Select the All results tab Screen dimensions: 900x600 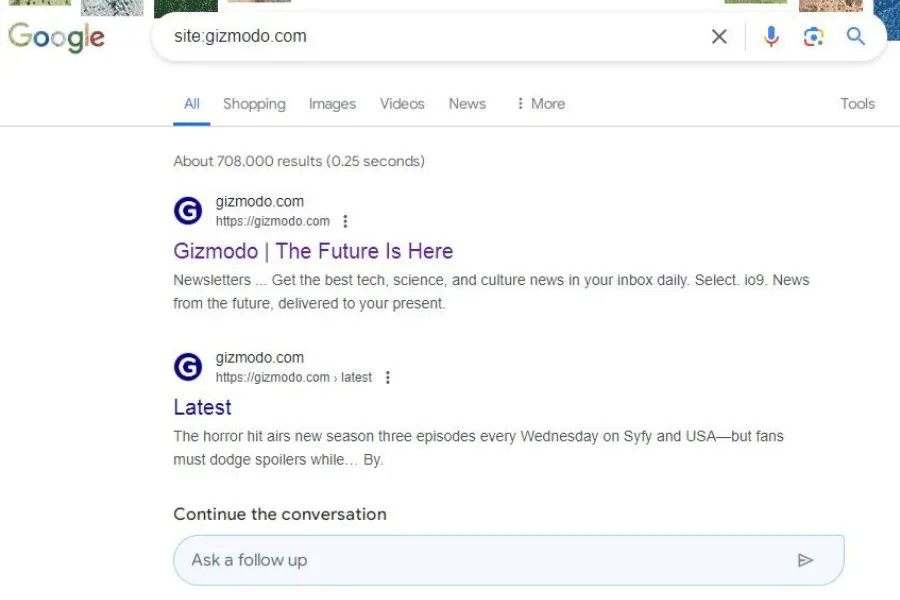pos(192,104)
